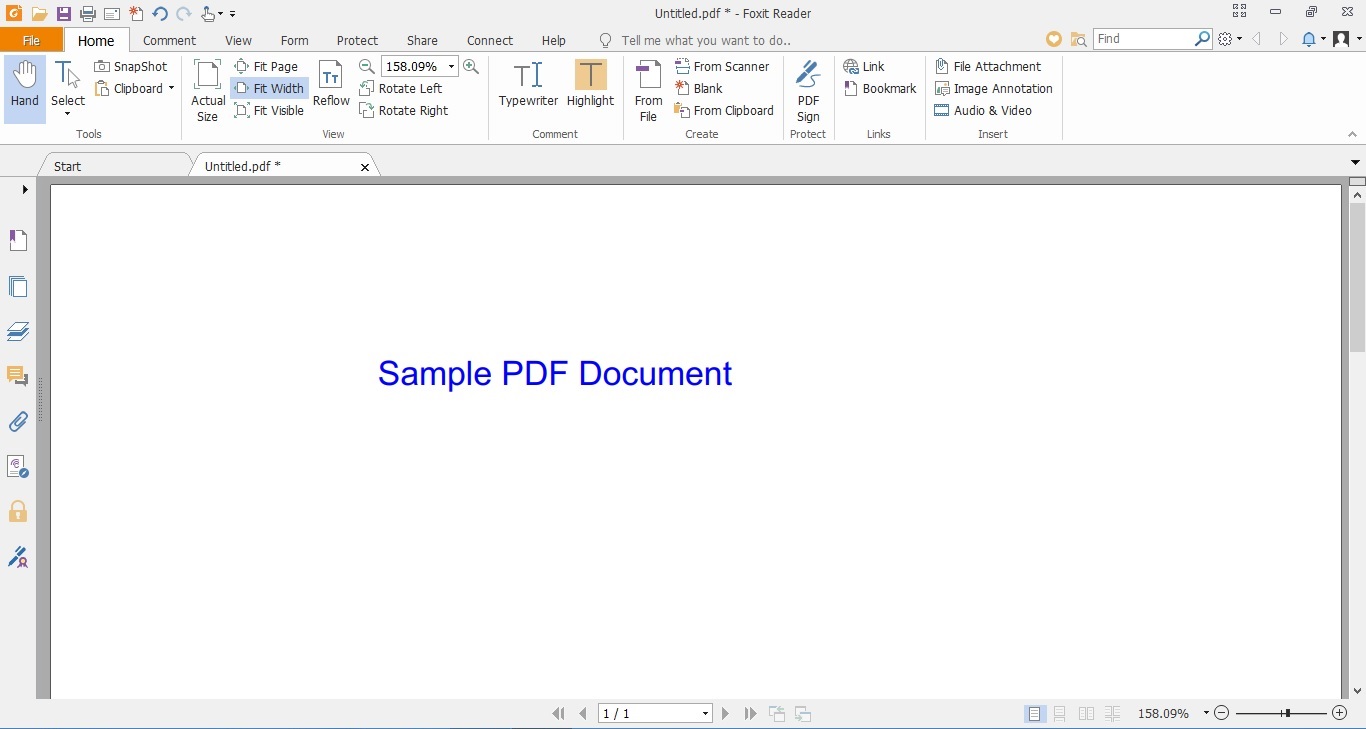Screen dimensions: 1366x729
Task: Select the Highlight tool
Action: click(x=590, y=88)
